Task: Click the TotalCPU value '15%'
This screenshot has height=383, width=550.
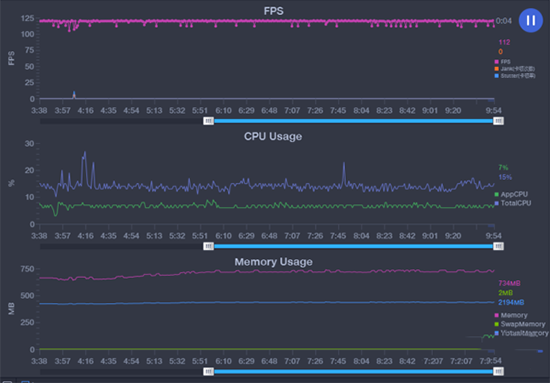Action: [x=505, y=177]
